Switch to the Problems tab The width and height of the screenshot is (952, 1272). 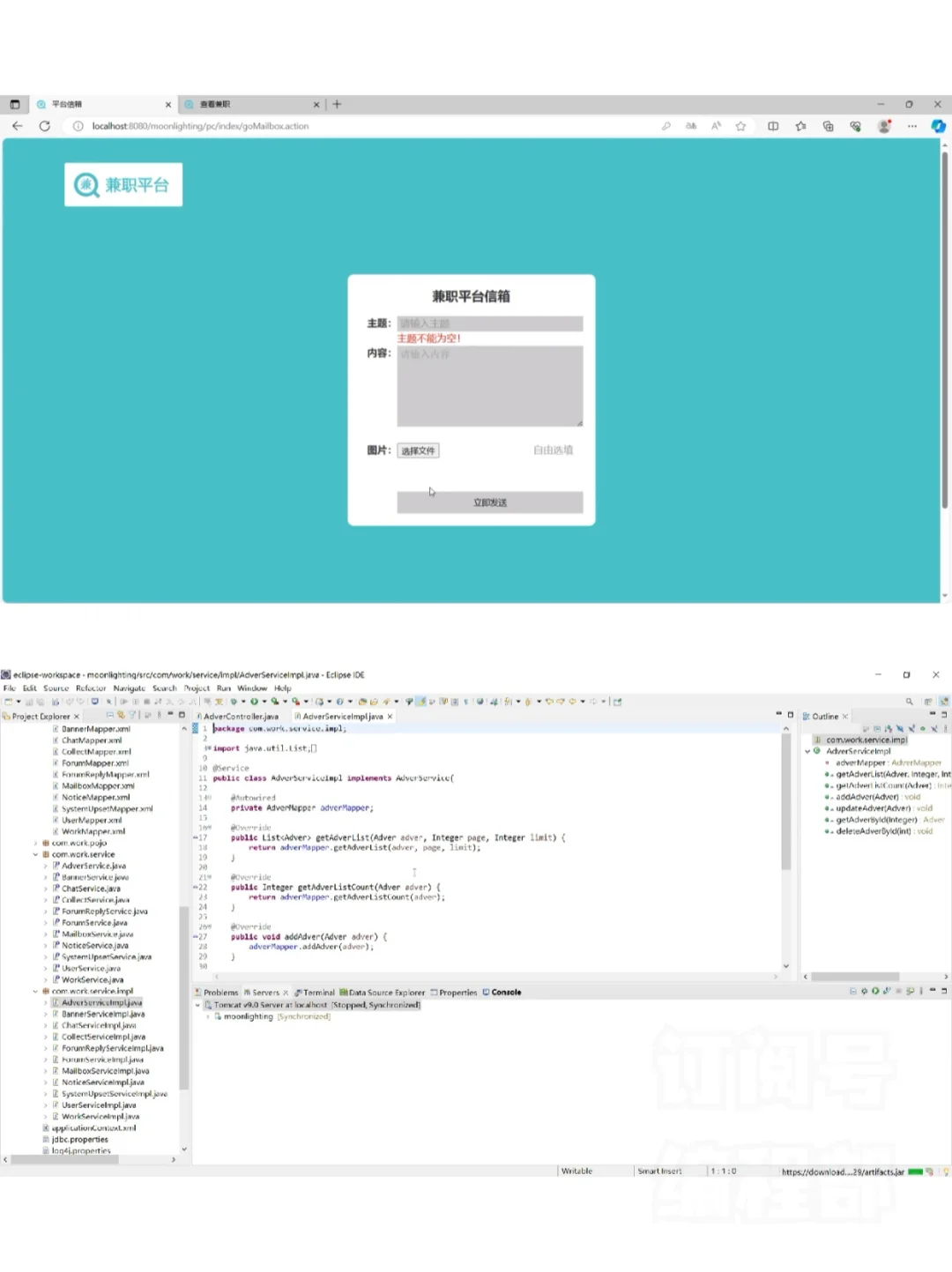tap(217, 993)
